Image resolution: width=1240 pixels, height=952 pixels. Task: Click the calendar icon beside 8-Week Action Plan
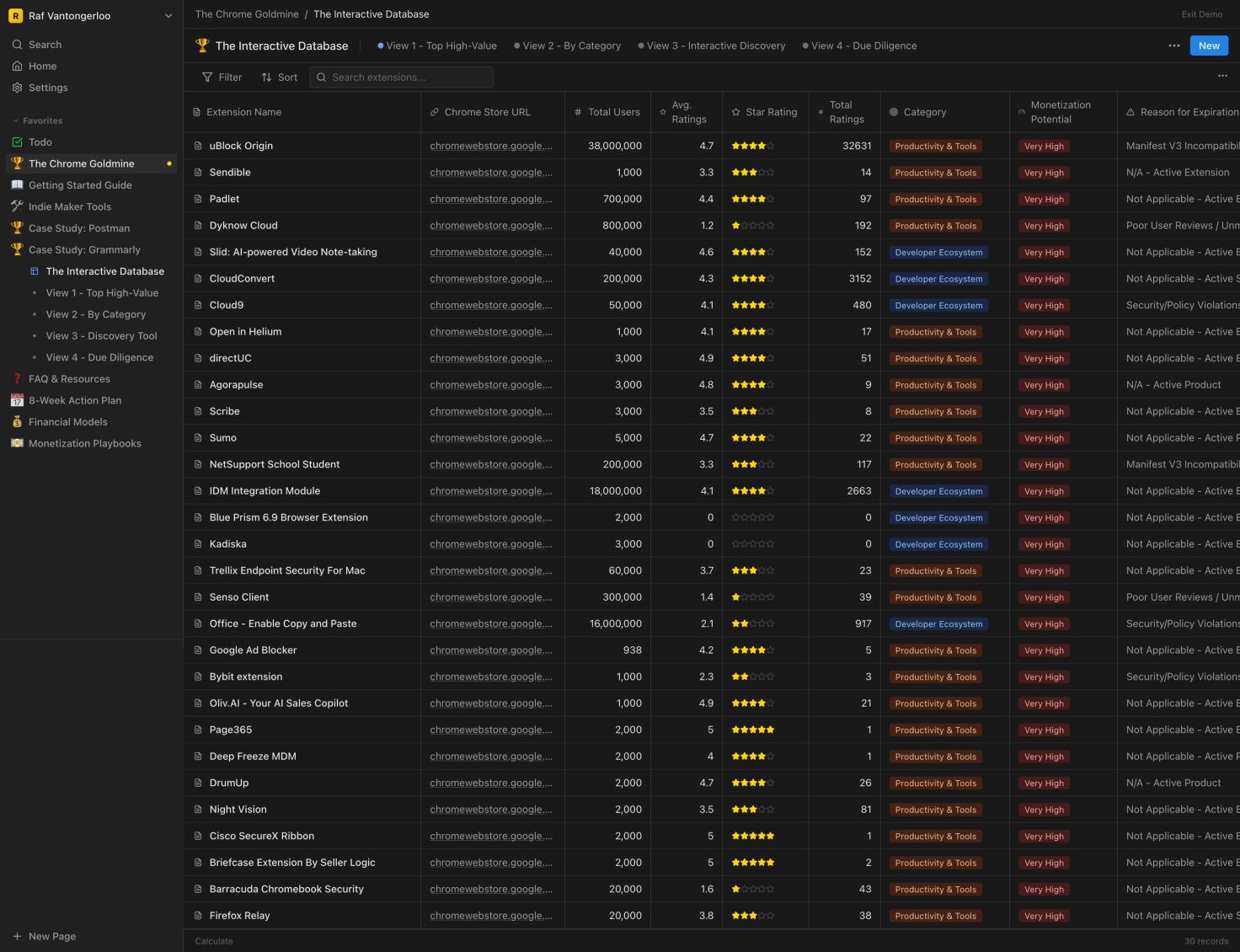[17, 400]
